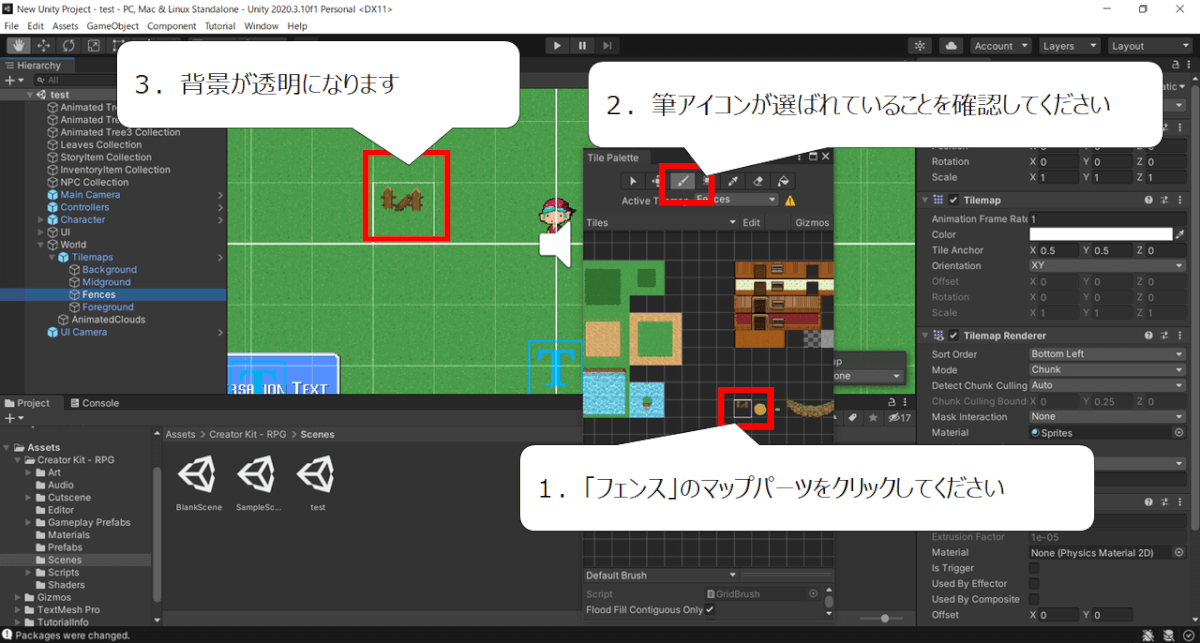1200x643 pixels.
Task: Click the cloud services icon
Action: [950, 46]
